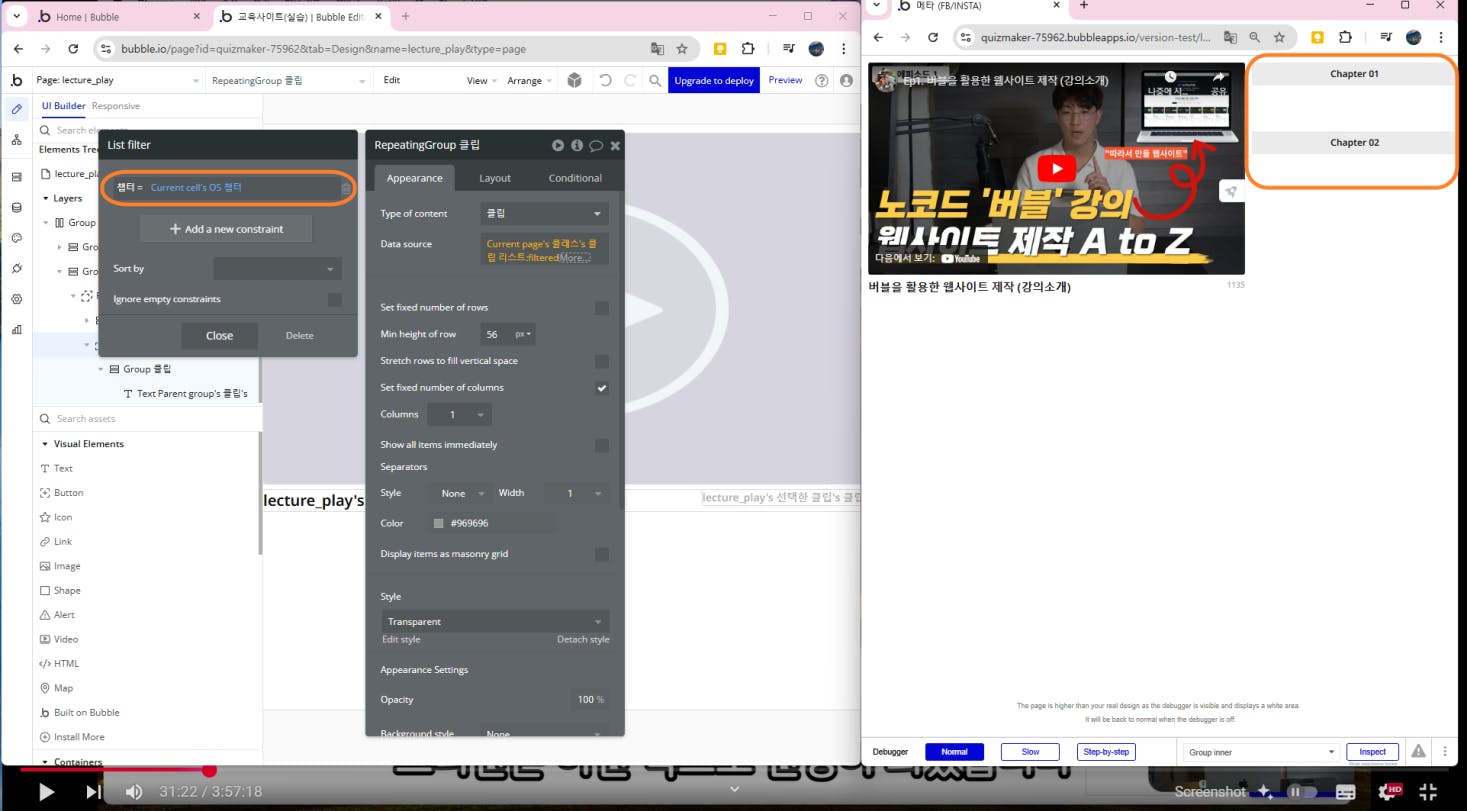Image resolution: width=1467 pixels, height=811 pixels.
Task: Open the Styles palette icon in Bubble sidebar
Action: click(x=16, y=238)
